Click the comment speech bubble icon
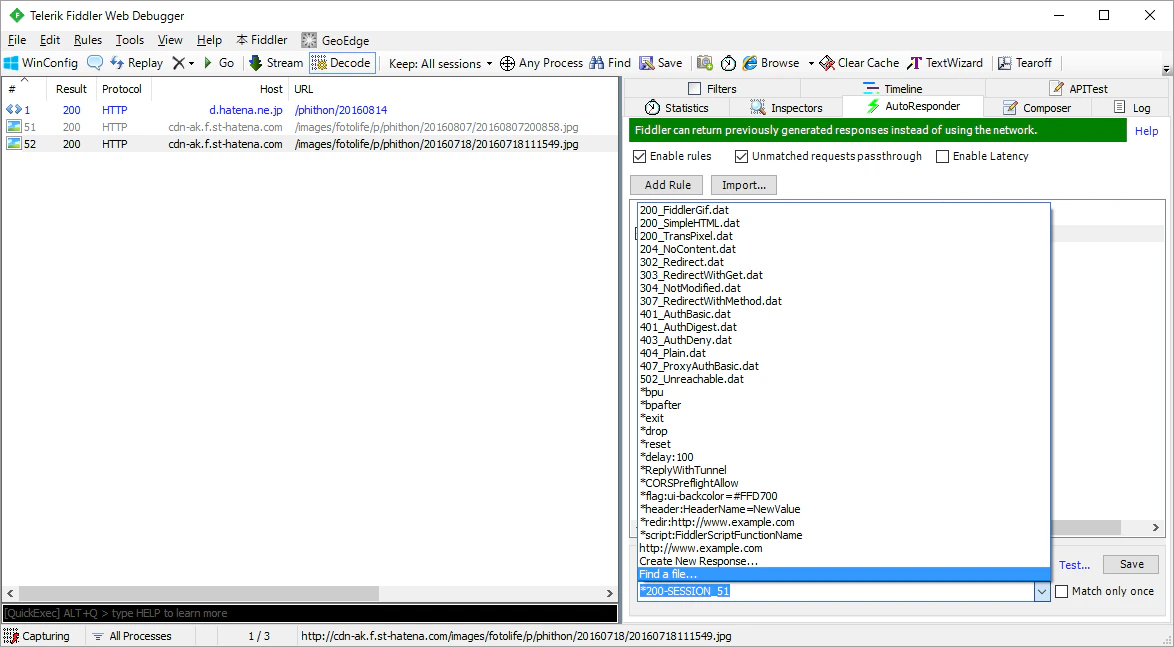The width and height of the screenshot is (1174, 647). click(94, 63)
